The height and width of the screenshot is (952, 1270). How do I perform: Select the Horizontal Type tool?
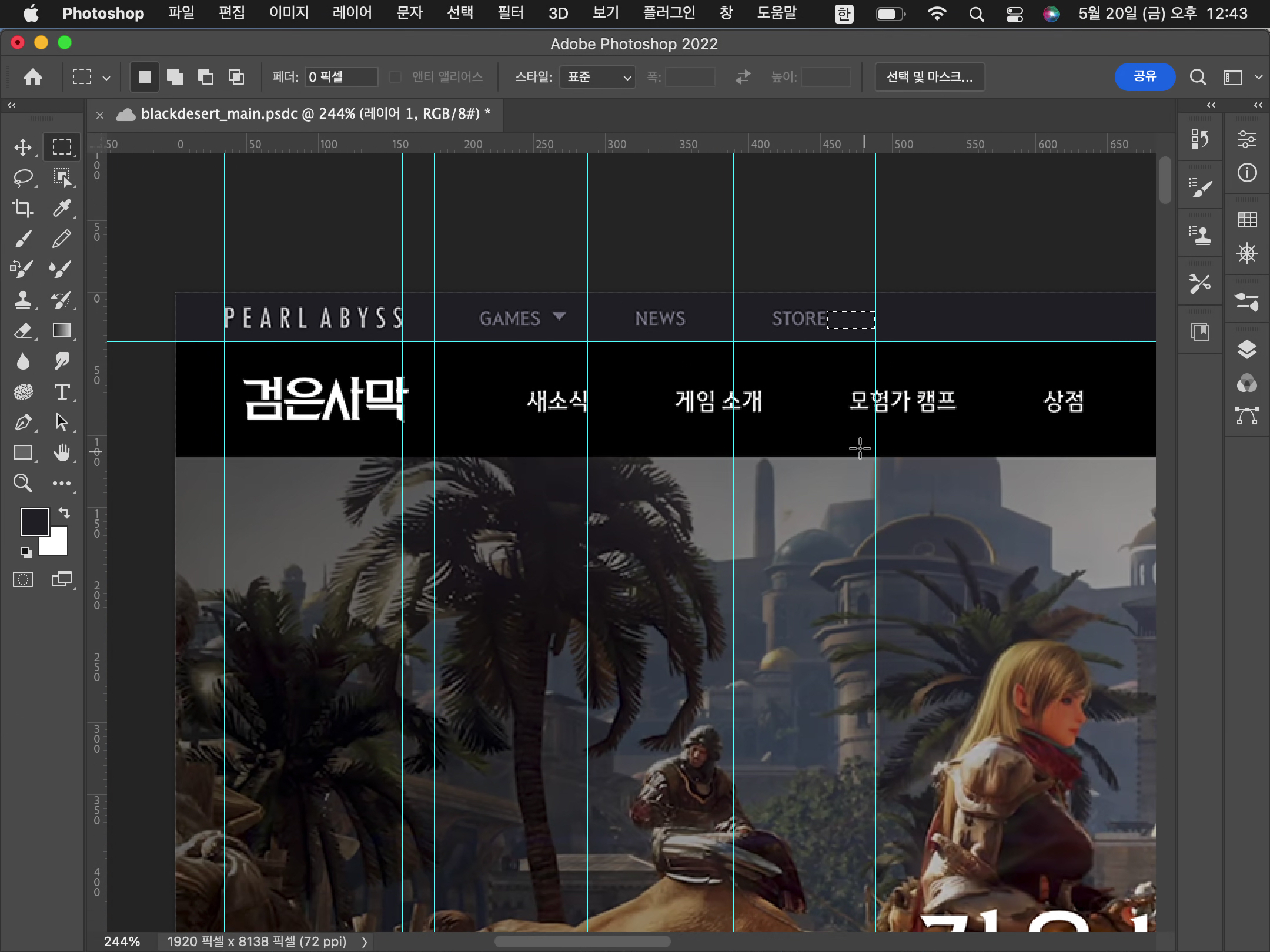tap(62, 391)
